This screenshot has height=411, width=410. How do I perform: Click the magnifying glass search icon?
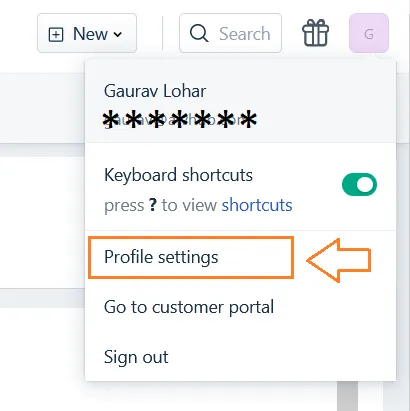(199, 33)
